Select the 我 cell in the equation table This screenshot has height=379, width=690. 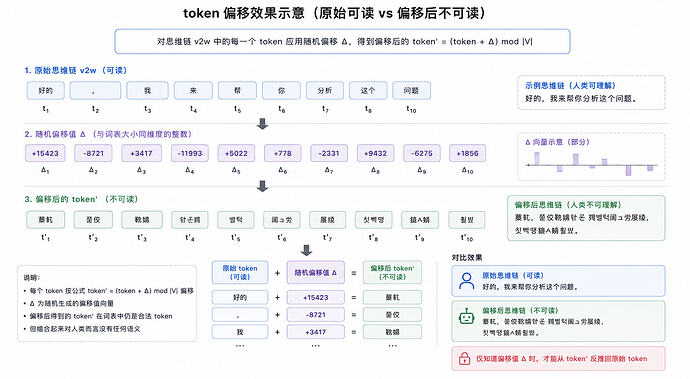240,332
